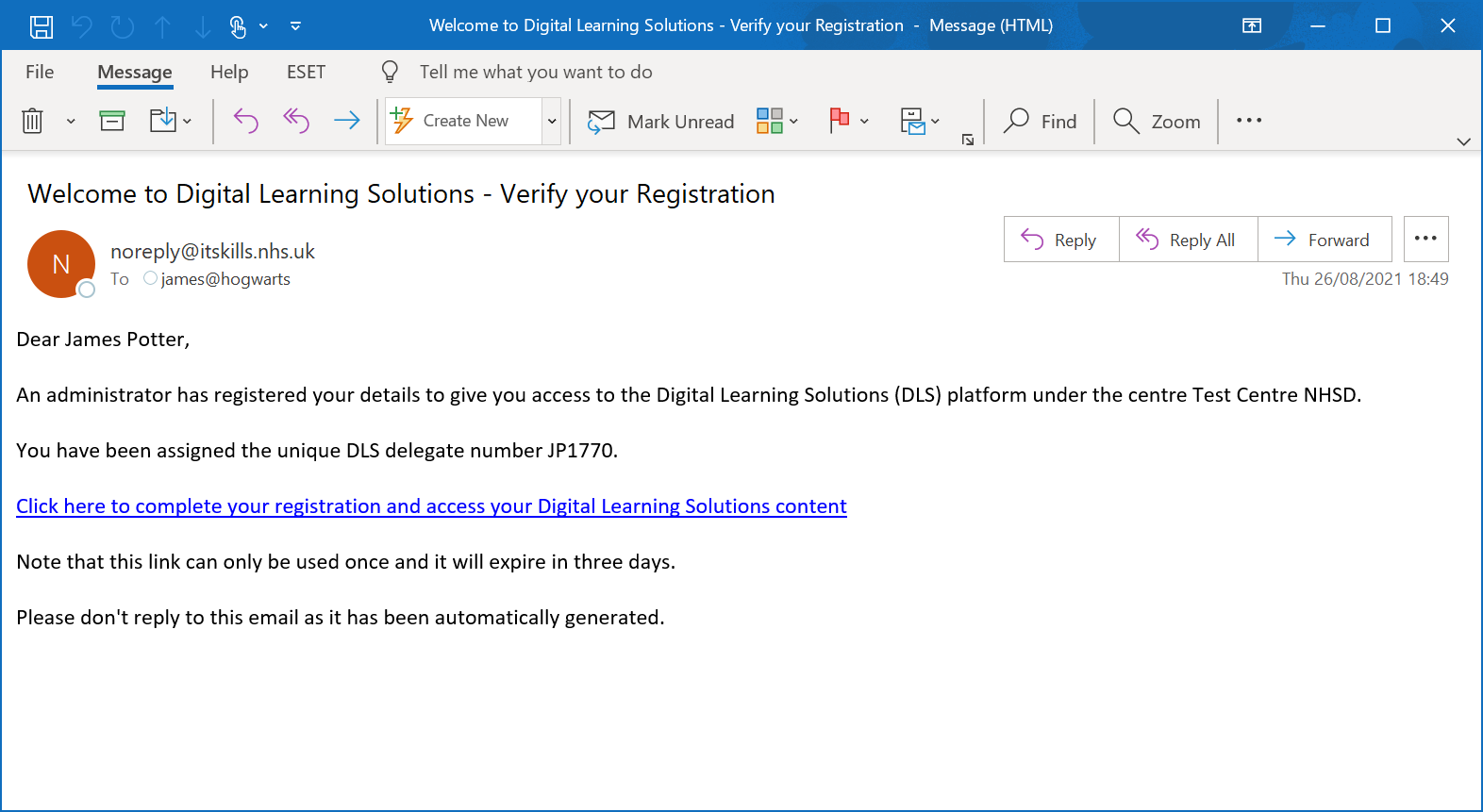Open complete your registration link
The width and height of the screenshot is (1483, 812).
tap(431, 506)
